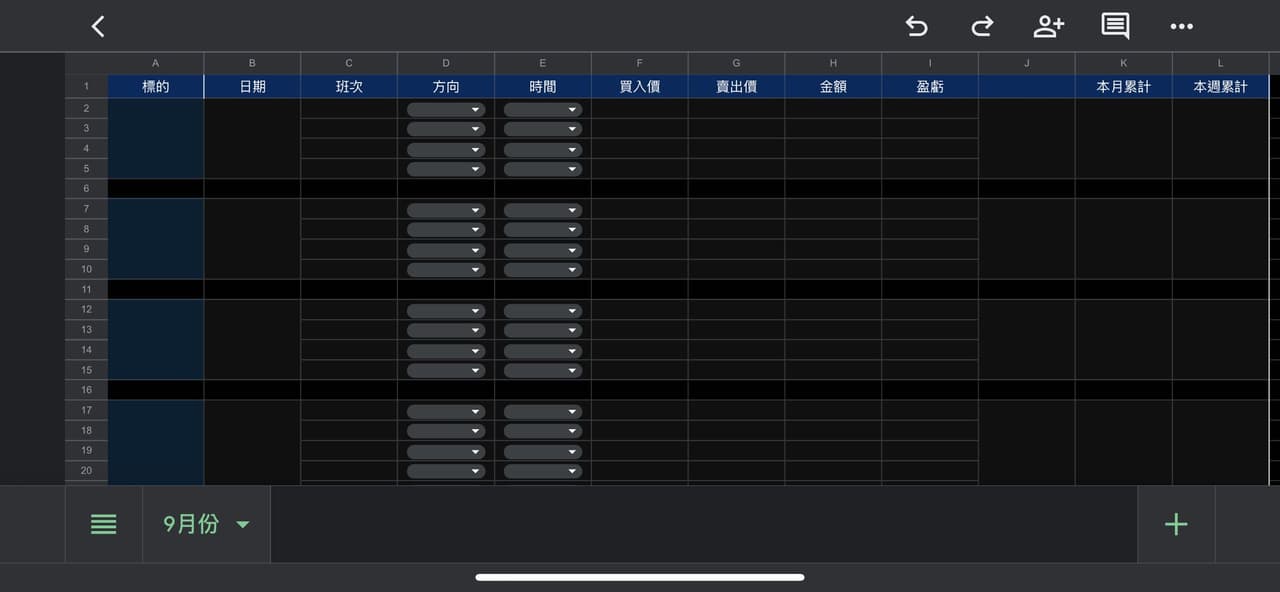This screenshot has height=592, width=1280.
Task: Add a new sheet with plus icon
Action: 1176,524
